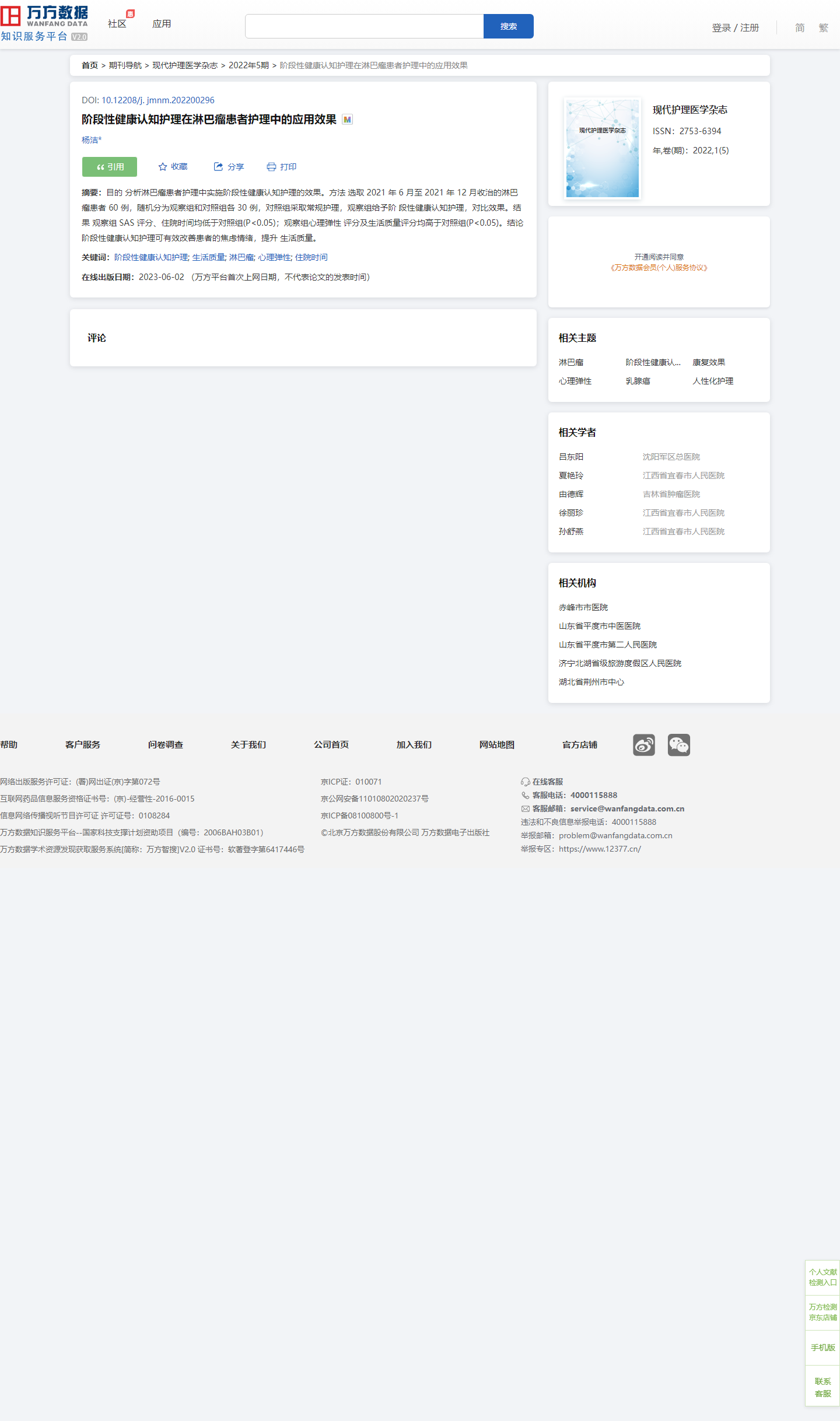Open 京ICP备08100800号-1 record link

tap(359, 815)
